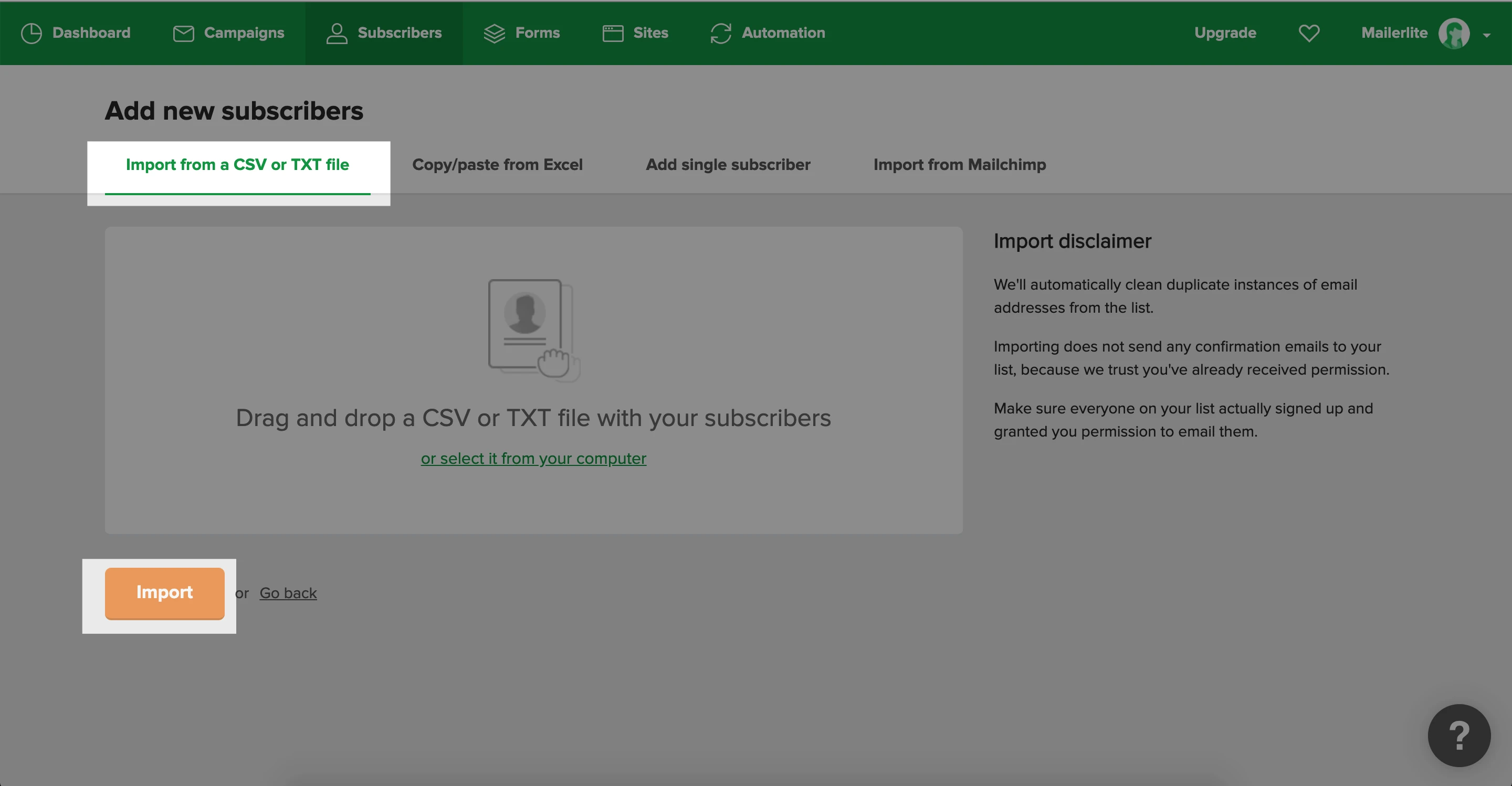Click the Subscribers person icon
Screen dimensions: 1512x786
[x=337, y=34]
